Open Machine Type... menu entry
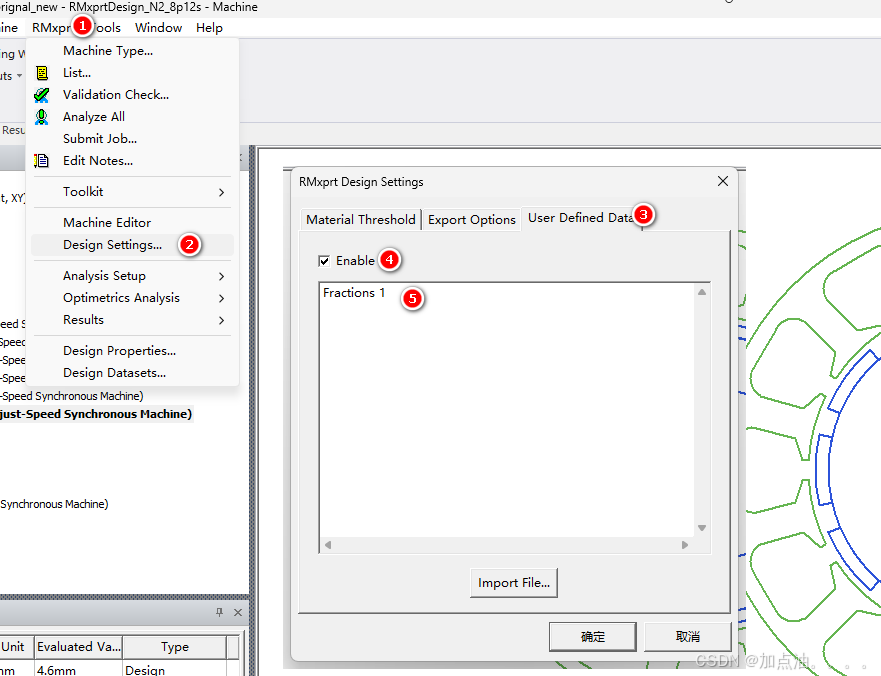 coord(108,51)
